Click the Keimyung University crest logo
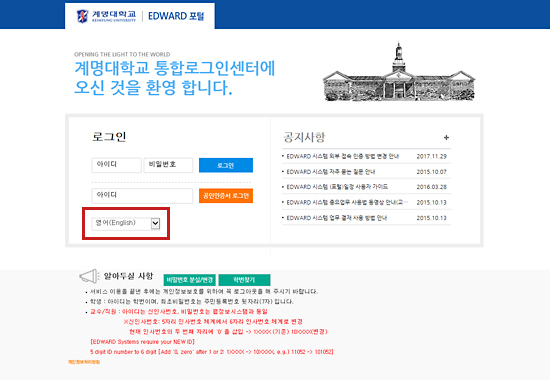Image resolution: width=550 pixels, height=380 pixels. 82,16
